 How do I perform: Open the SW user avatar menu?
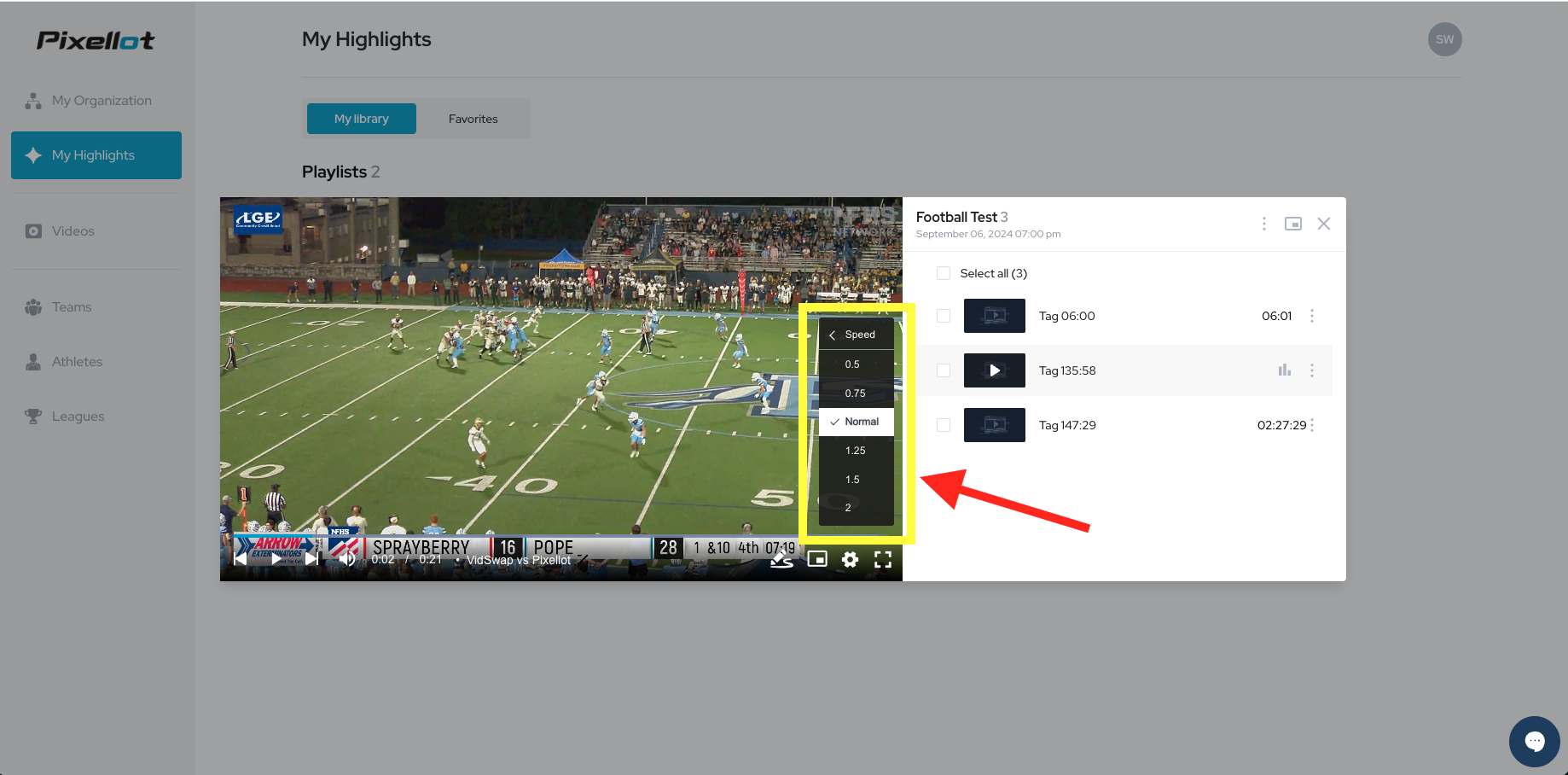1444,39
